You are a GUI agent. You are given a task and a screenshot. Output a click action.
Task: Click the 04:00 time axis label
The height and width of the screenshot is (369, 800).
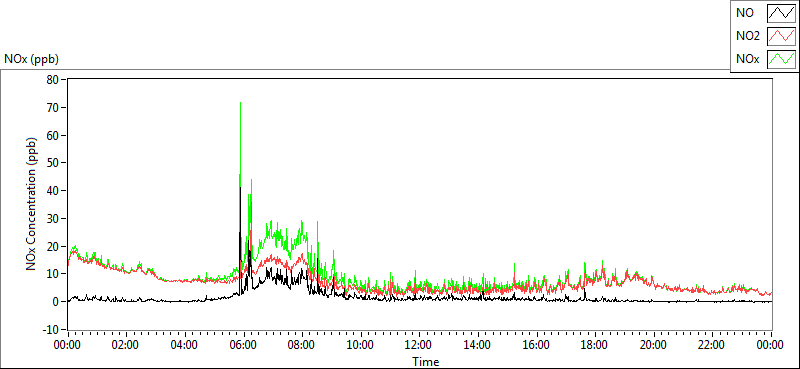[x=184, y=345]
